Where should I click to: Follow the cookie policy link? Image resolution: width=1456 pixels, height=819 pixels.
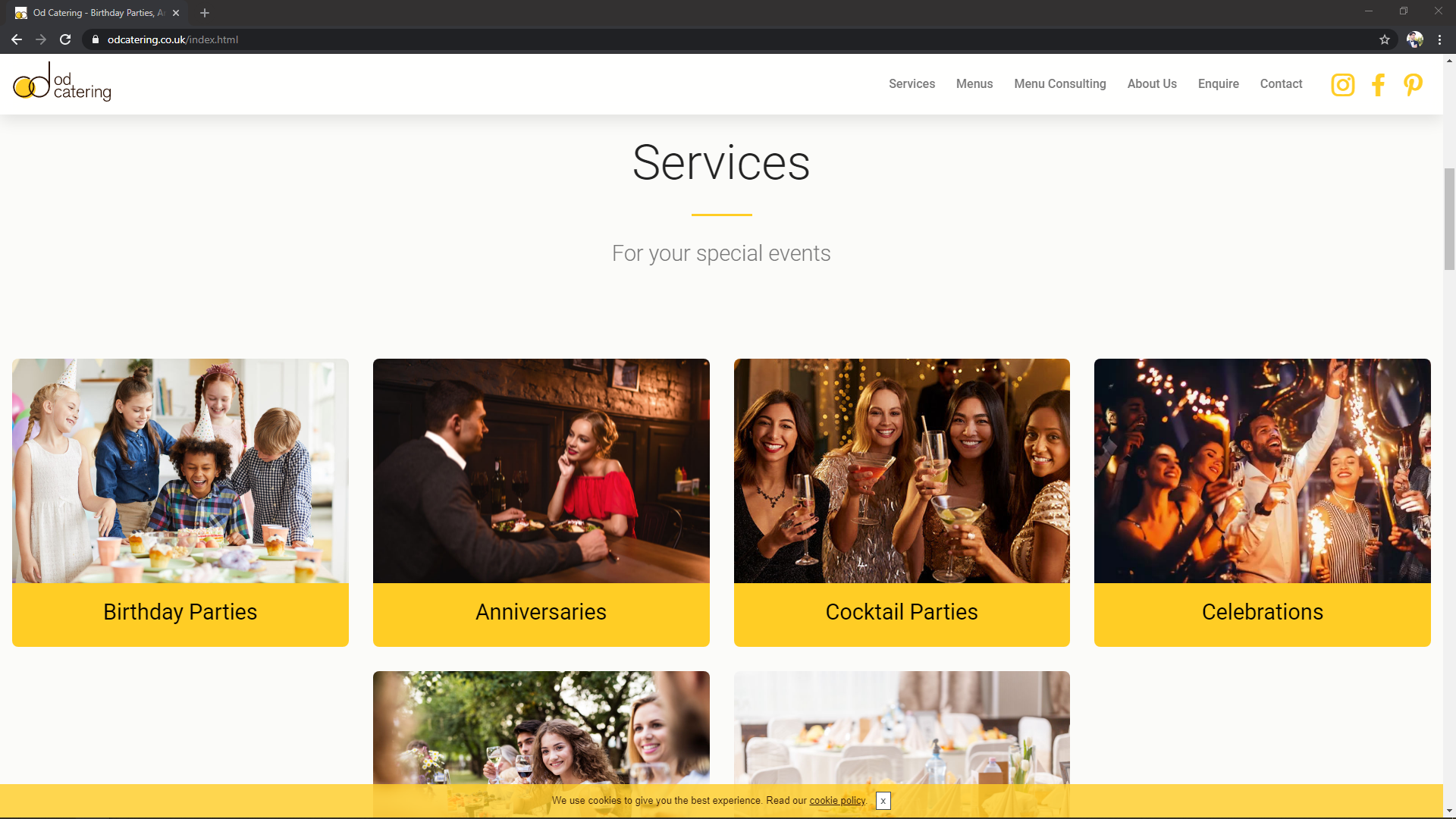[836, 801]
